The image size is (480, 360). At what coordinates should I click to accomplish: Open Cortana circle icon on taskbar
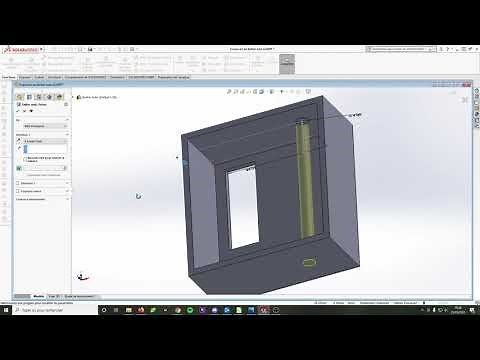pos(104,310)
